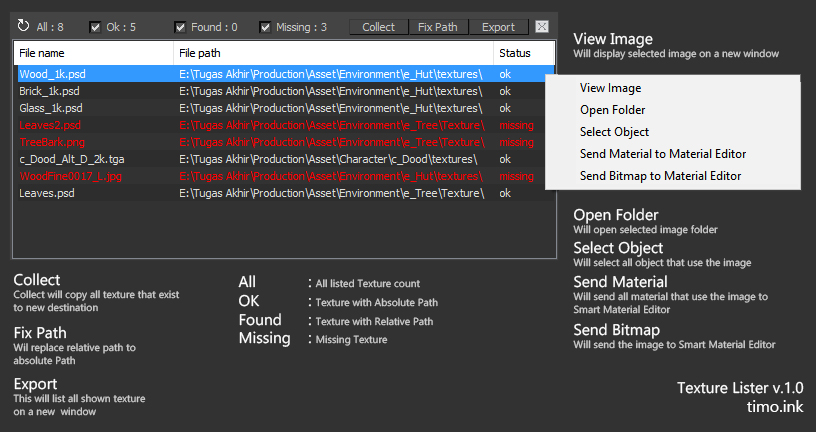Choose Select Object in context menu
Viewport: 816px width, 432px height.
tap(614, 132)
